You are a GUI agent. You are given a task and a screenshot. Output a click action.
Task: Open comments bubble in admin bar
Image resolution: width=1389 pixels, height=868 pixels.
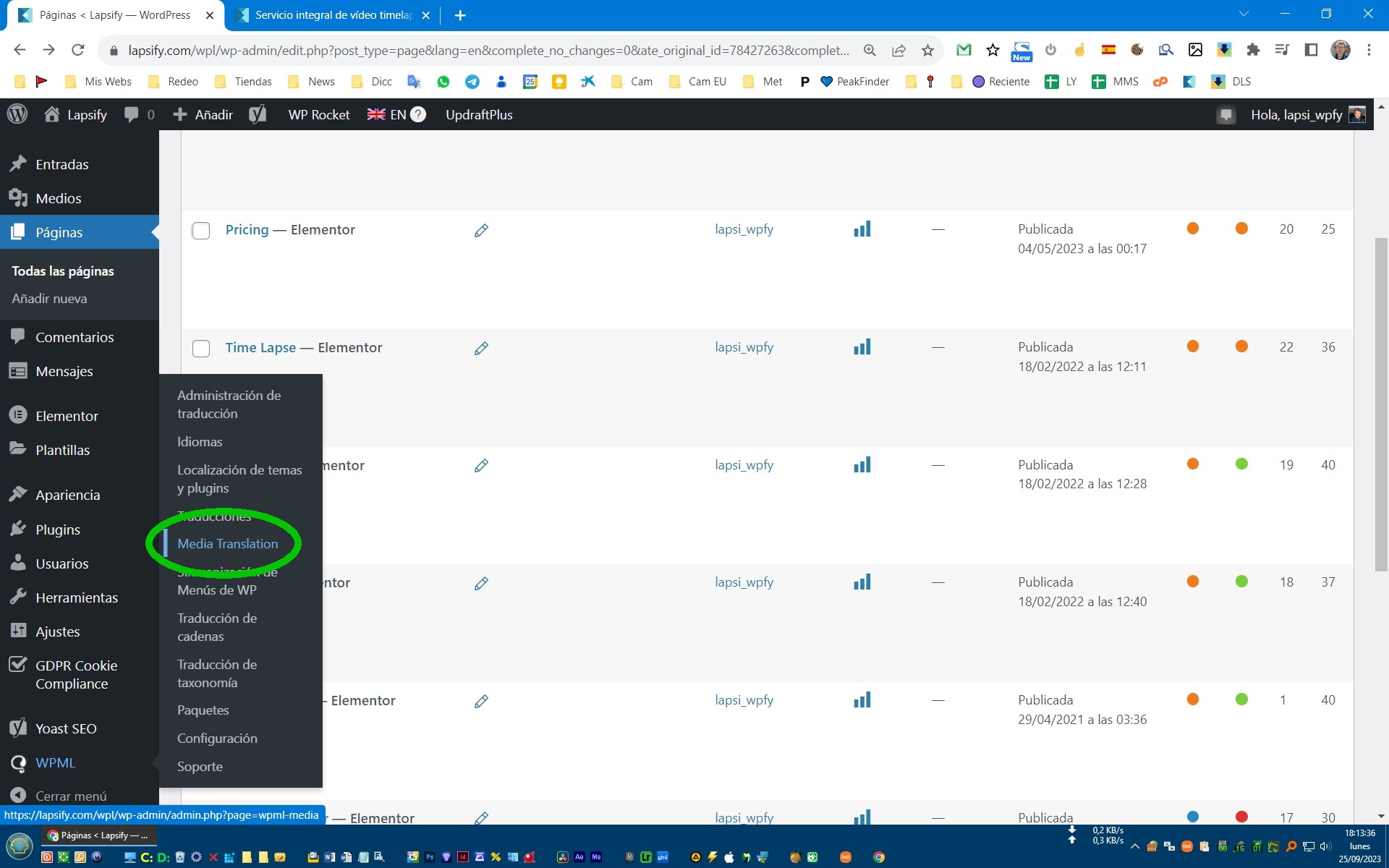coord(139,114)
